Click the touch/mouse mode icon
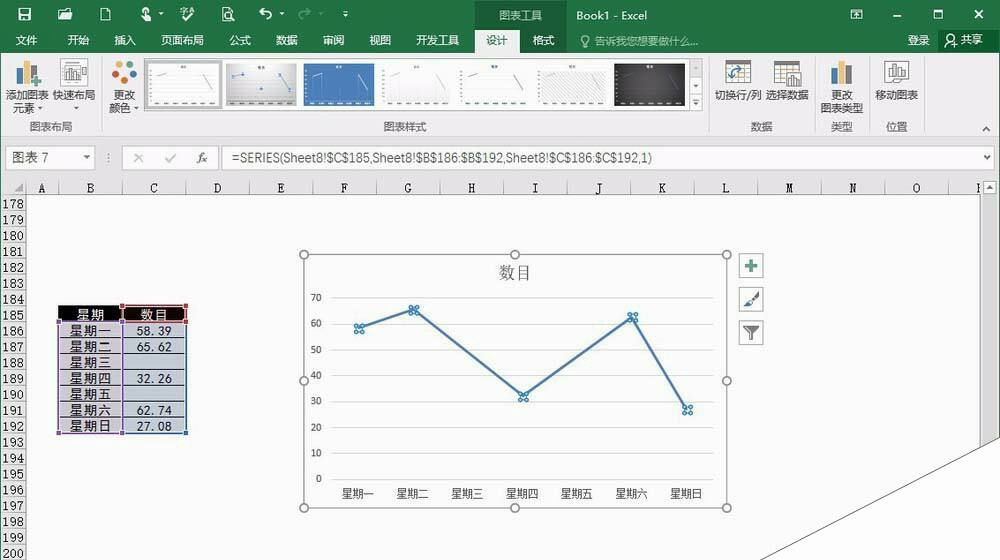Image resolution: width=1000 pixels, height=560 pixels. tap(145, 14)
